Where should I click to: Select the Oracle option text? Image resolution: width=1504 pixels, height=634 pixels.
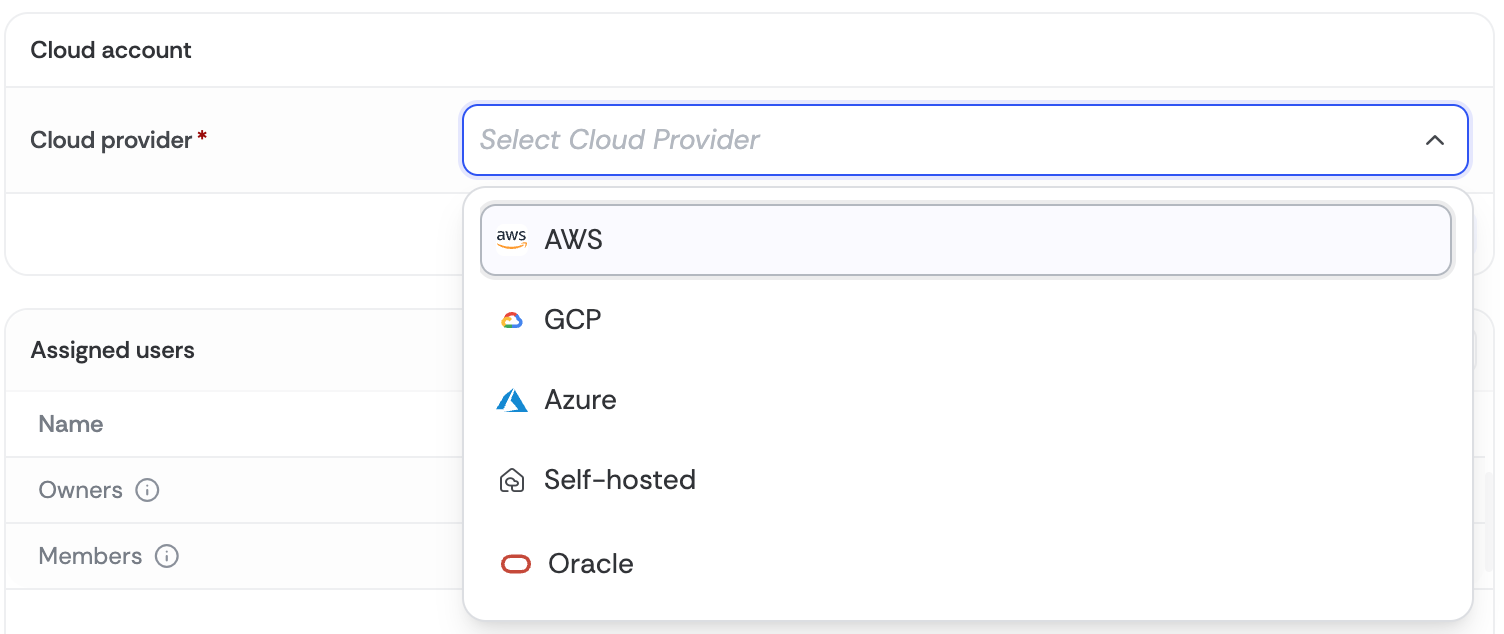(591, 564)
